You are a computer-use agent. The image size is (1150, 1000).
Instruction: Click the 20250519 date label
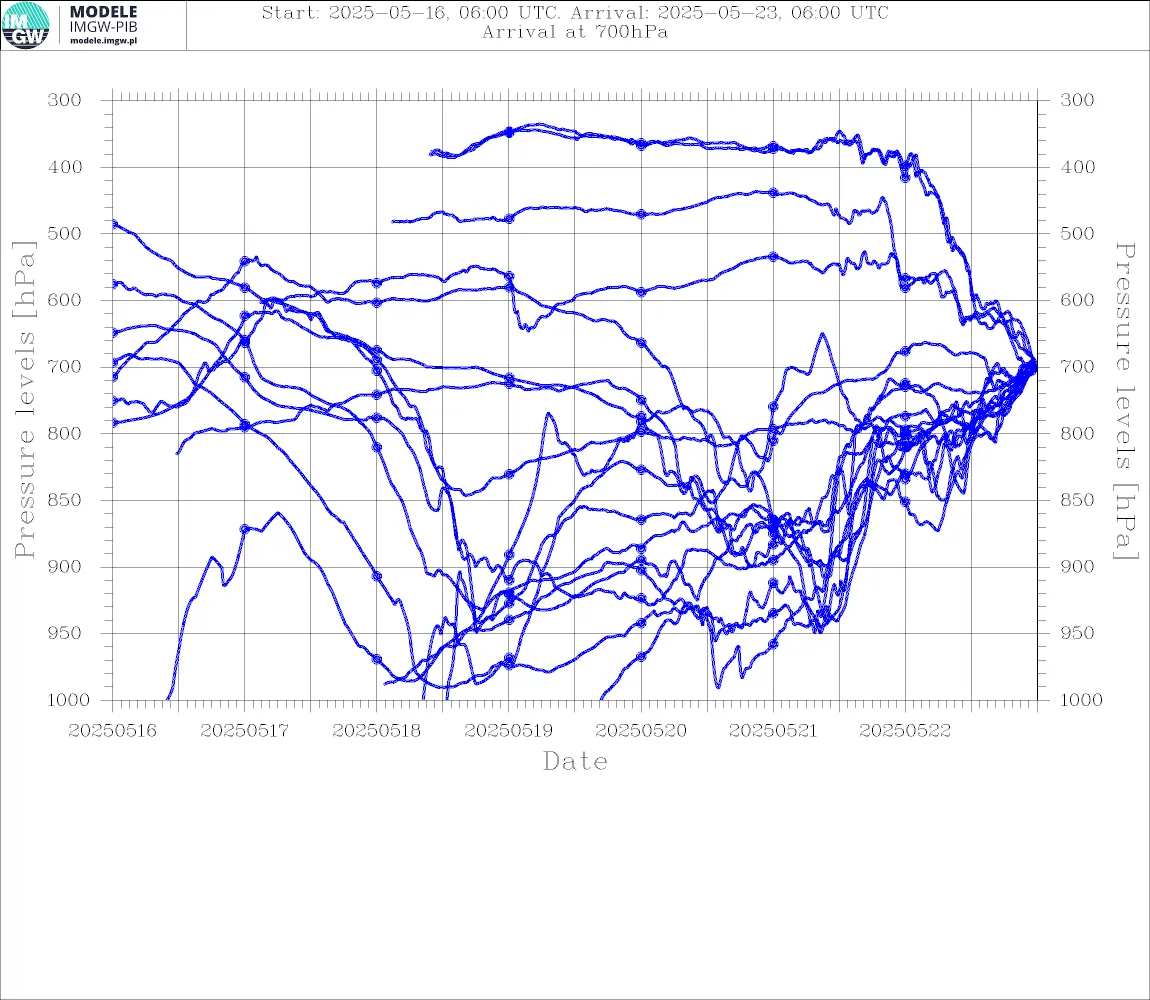click(x=508, y=731)
